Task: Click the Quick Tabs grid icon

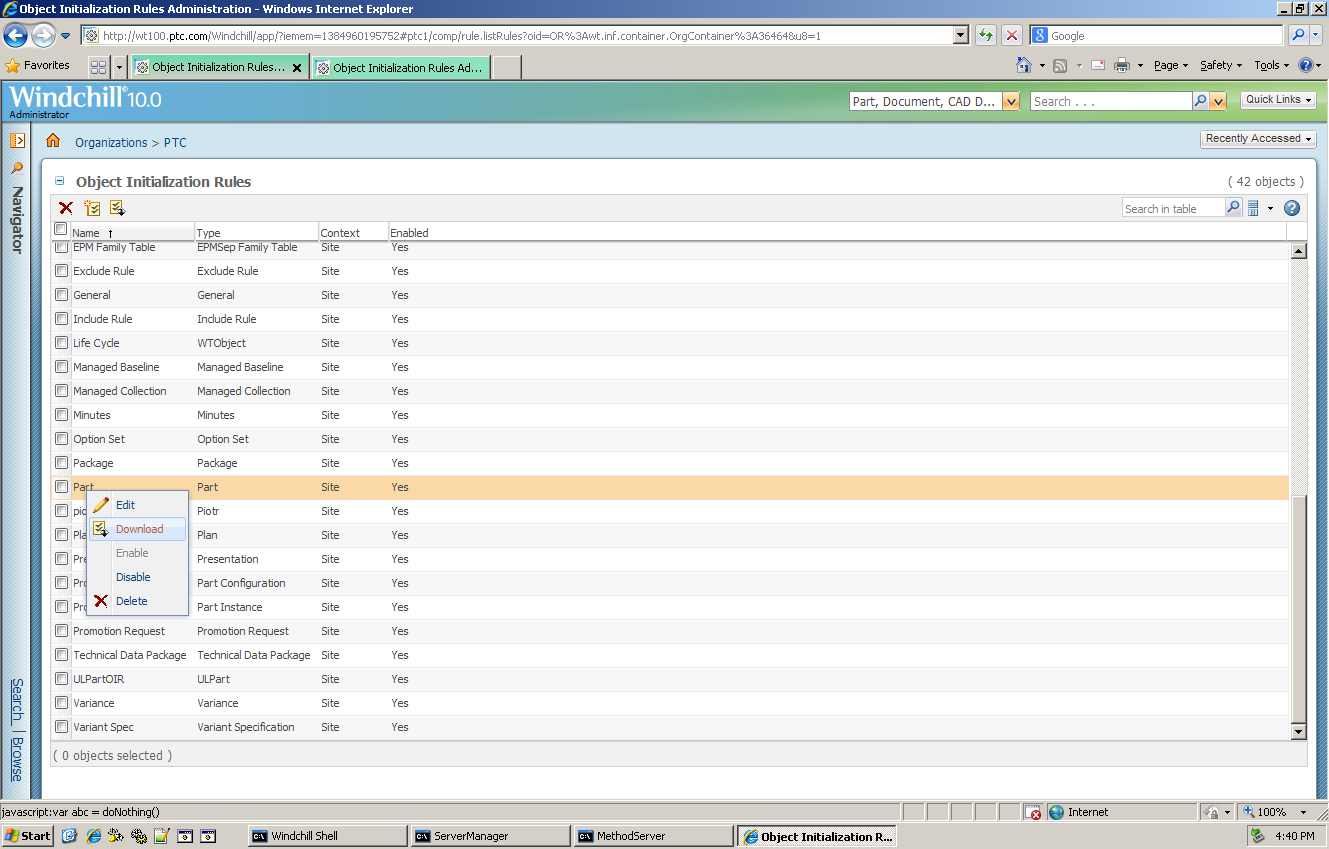Action: pos(98,67)
